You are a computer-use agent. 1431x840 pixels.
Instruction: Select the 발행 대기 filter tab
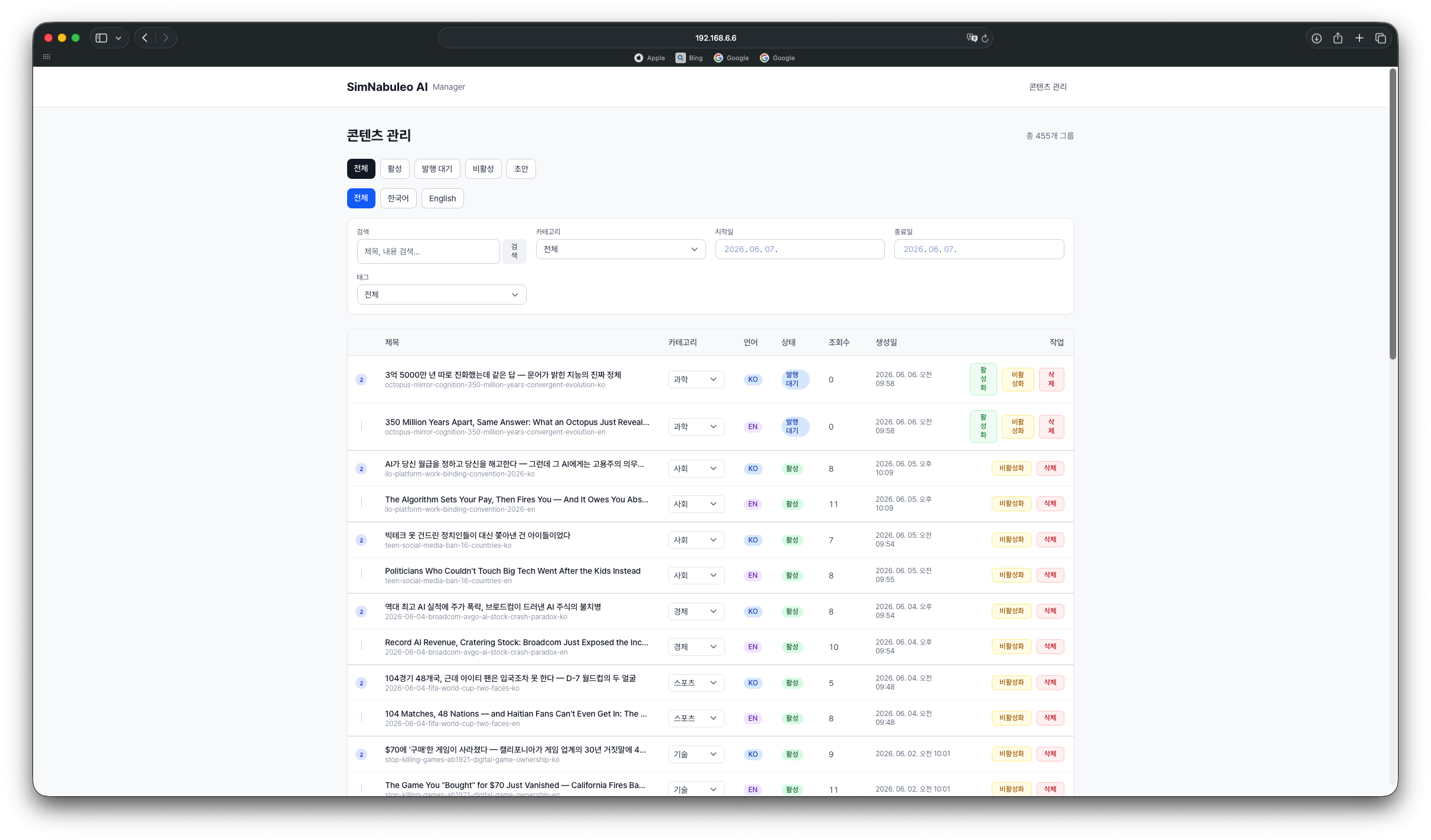[x=437, y=169]
